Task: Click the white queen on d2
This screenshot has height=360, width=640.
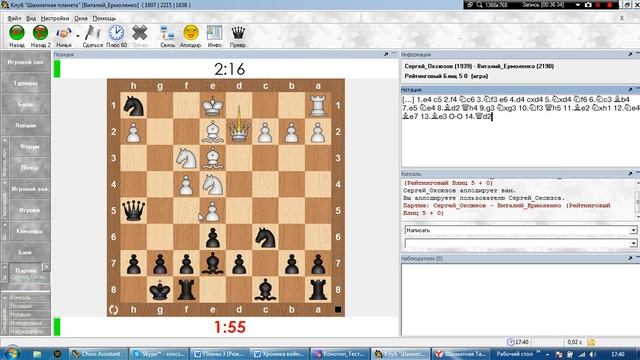Action: coord(239,131)
